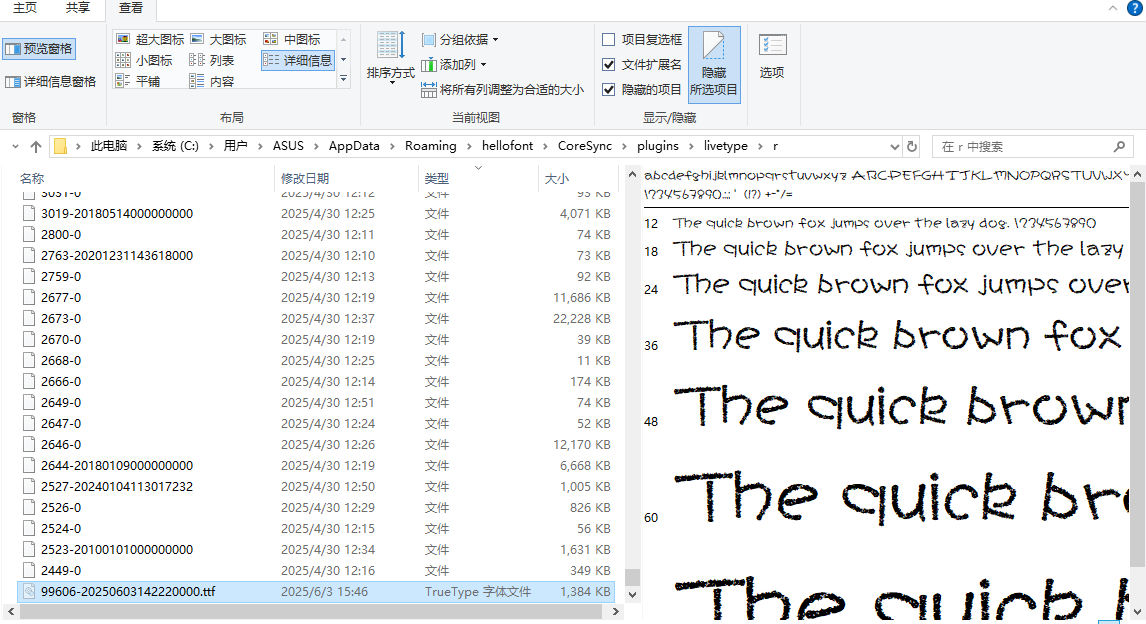Click the icon of file 2449-0
The image size is (1146, 624).
coord(29,571)
